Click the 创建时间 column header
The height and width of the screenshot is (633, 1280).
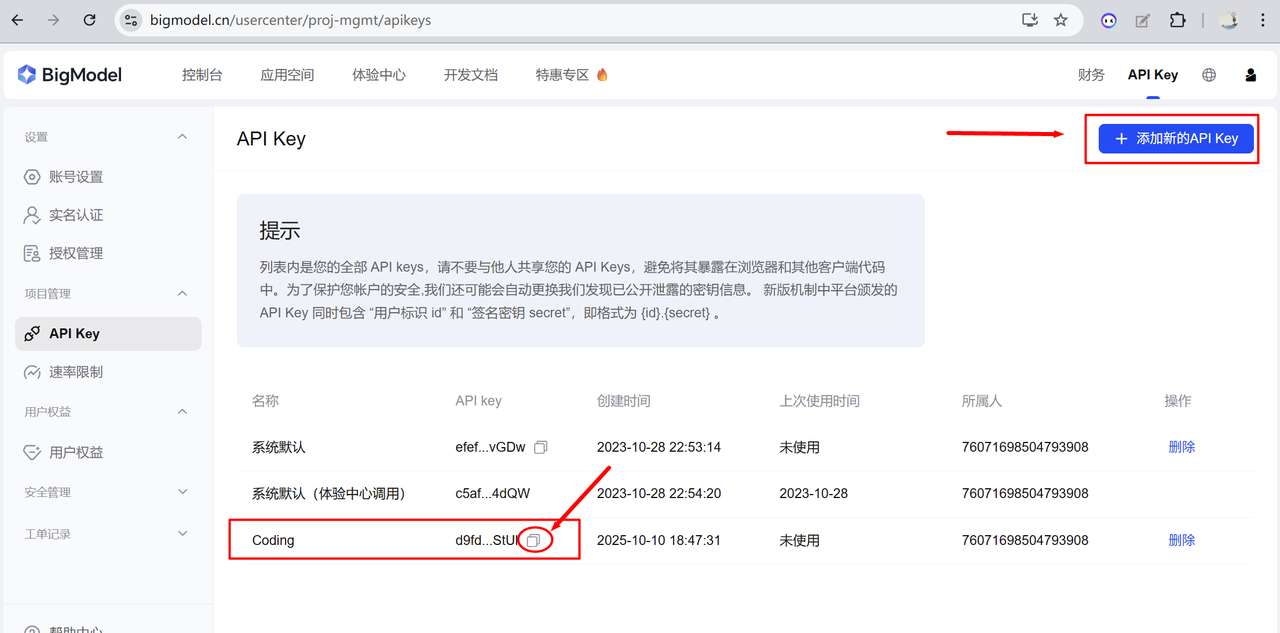[624, 401]
